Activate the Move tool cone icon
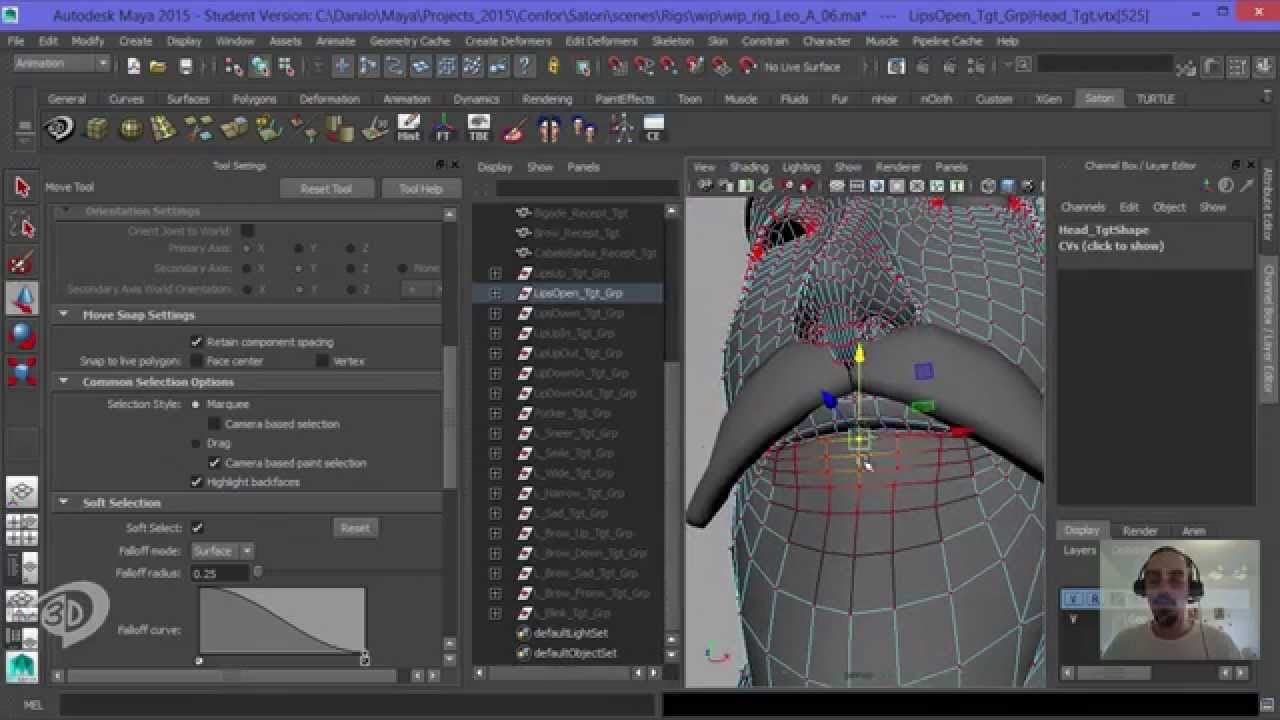Screen dimensions: 1280x720 pos(22,299)
